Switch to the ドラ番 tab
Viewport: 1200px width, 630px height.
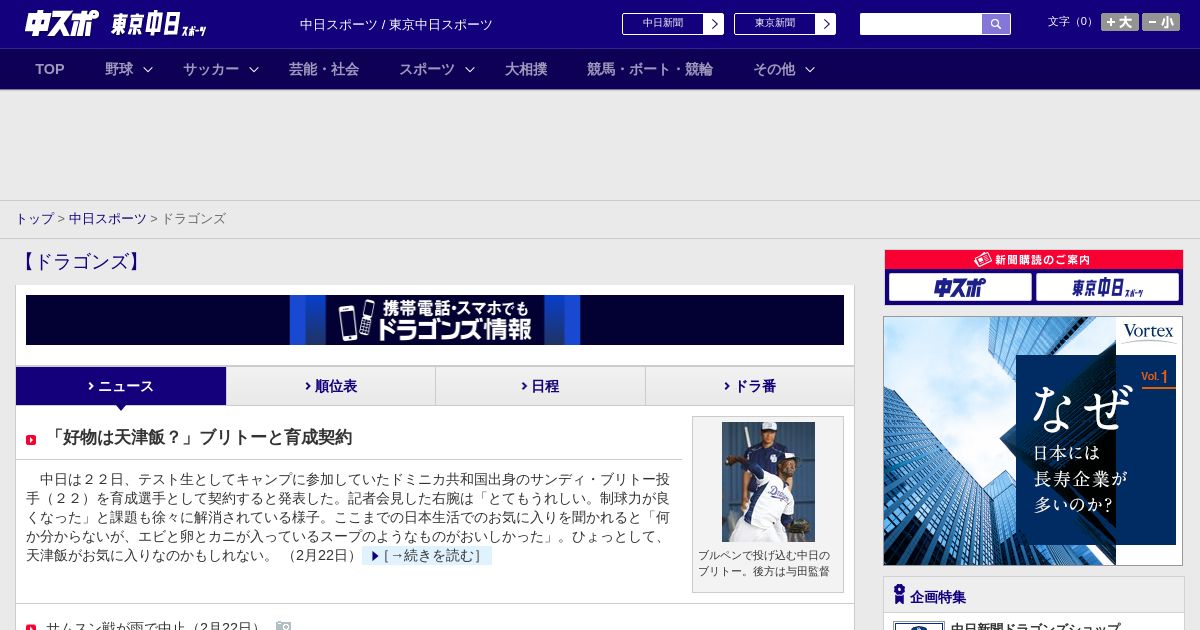click(750, 386)
